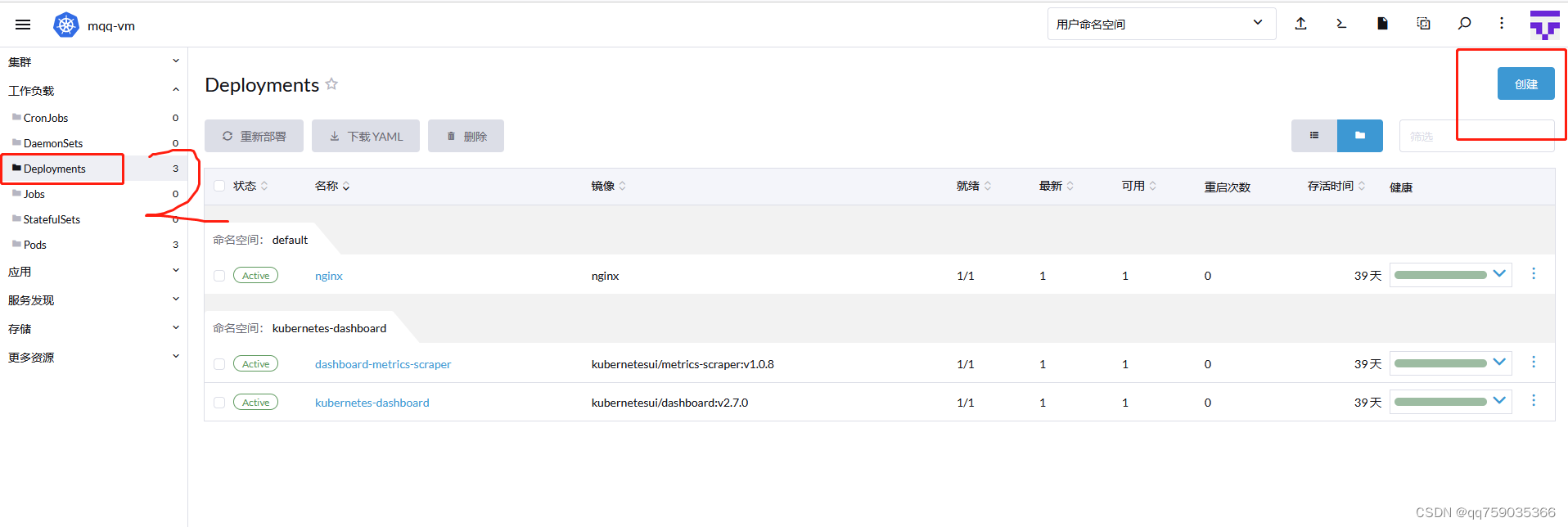
Task: Sort by the 就绪 column
Action: pyautogui.click(x=974, y=186)
